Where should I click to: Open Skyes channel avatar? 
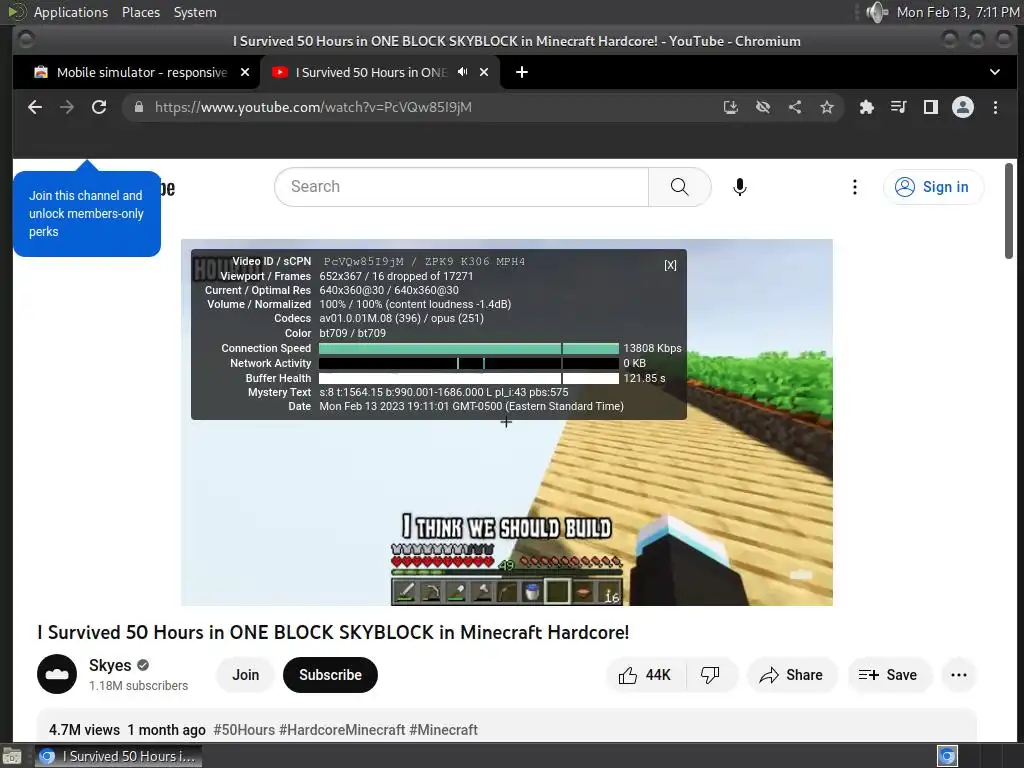[x=57, y=674]
